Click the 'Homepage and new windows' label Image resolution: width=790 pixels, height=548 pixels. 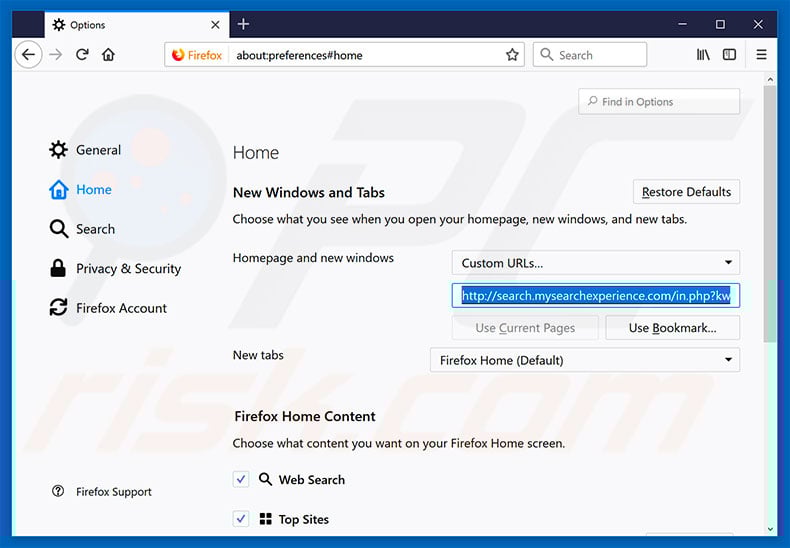point(313,258)
